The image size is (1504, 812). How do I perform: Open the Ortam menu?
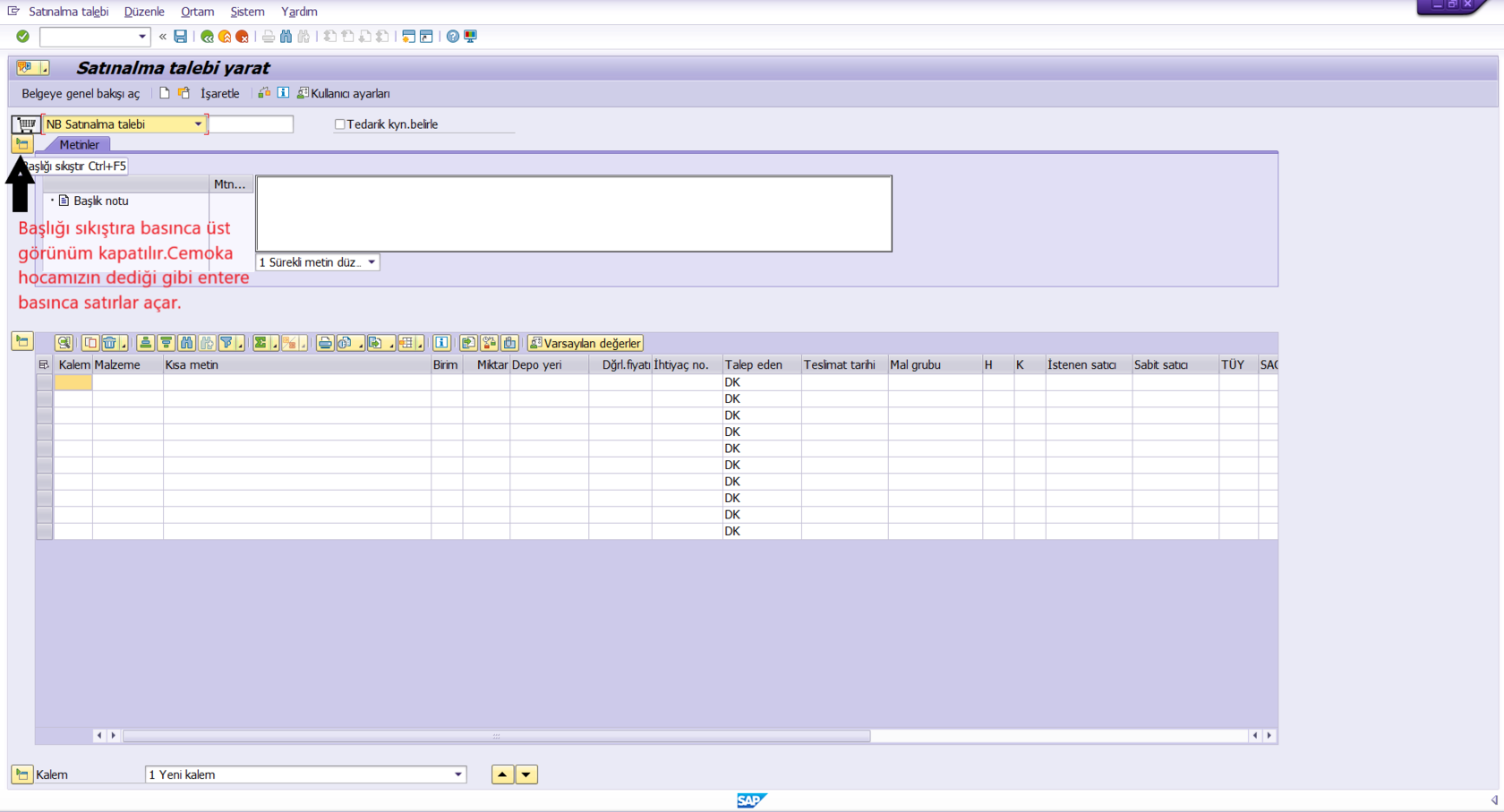point(197,12)
